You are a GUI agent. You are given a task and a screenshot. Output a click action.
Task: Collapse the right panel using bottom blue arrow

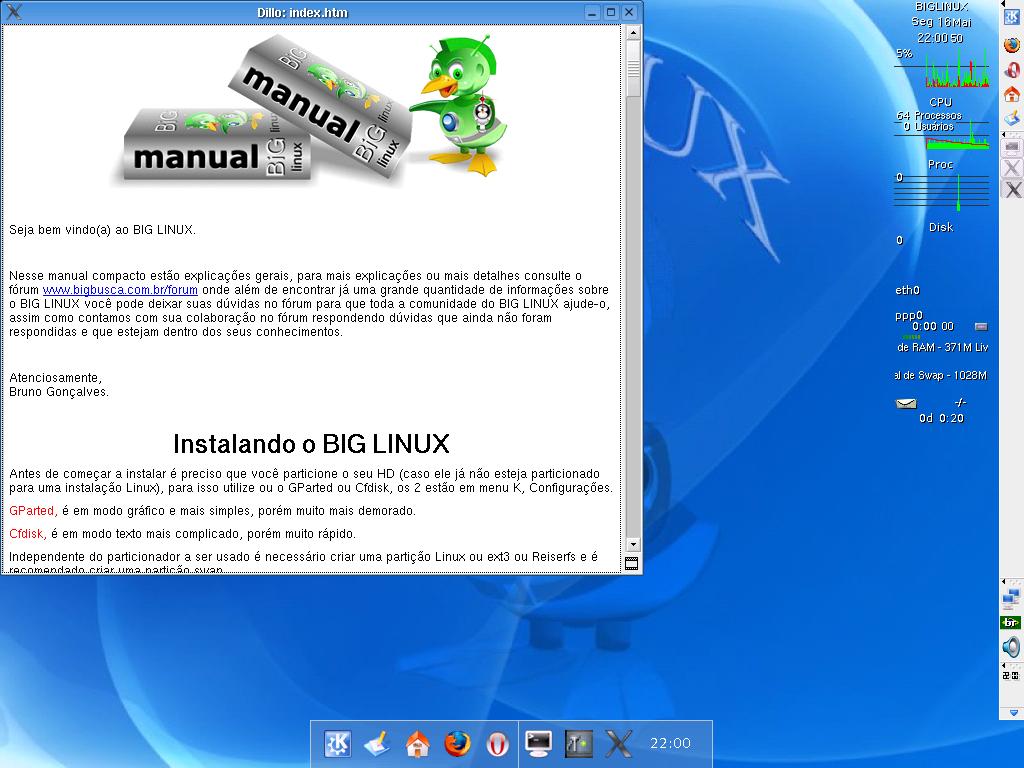(x=1014, y=712)
